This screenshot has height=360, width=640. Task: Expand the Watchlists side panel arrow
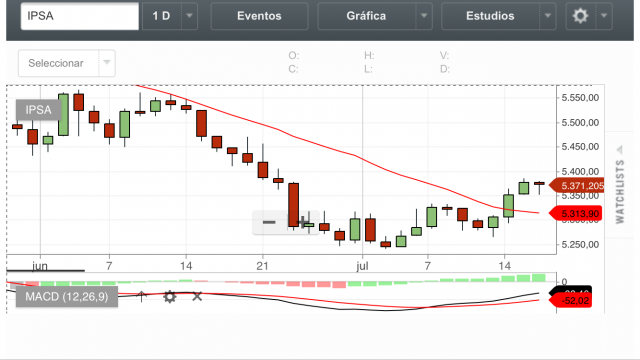pos(620,150)
